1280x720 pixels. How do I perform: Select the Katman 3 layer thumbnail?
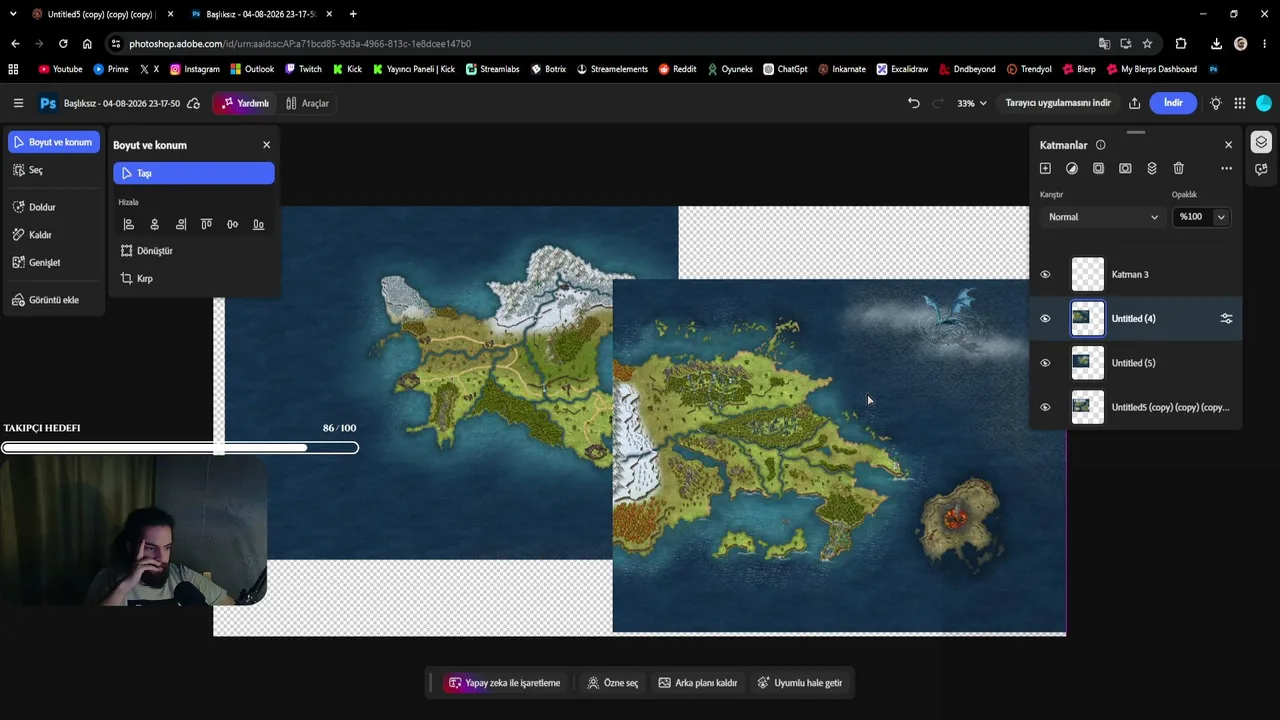[1088, 275]
